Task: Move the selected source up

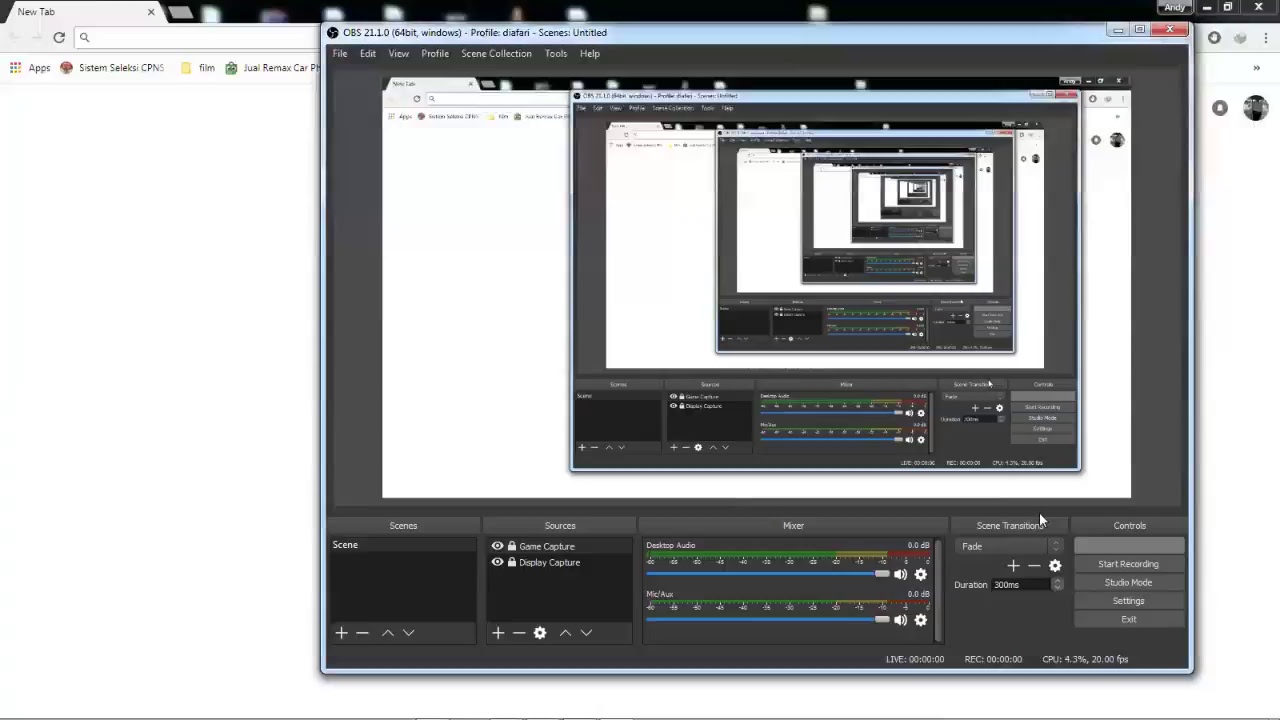Action: [565, 633]
